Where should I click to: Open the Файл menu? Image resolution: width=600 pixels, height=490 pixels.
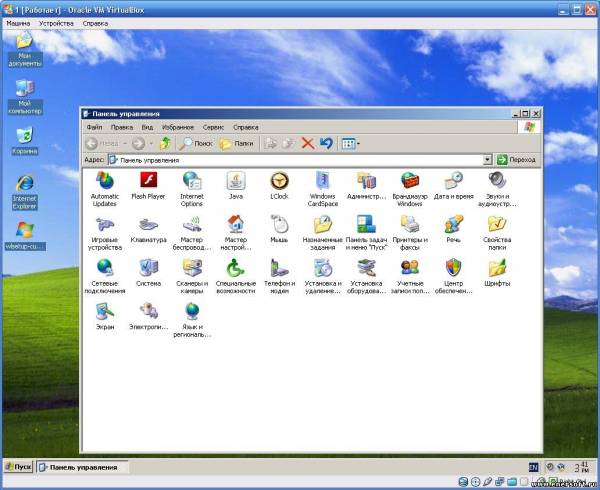pos(94,127)
